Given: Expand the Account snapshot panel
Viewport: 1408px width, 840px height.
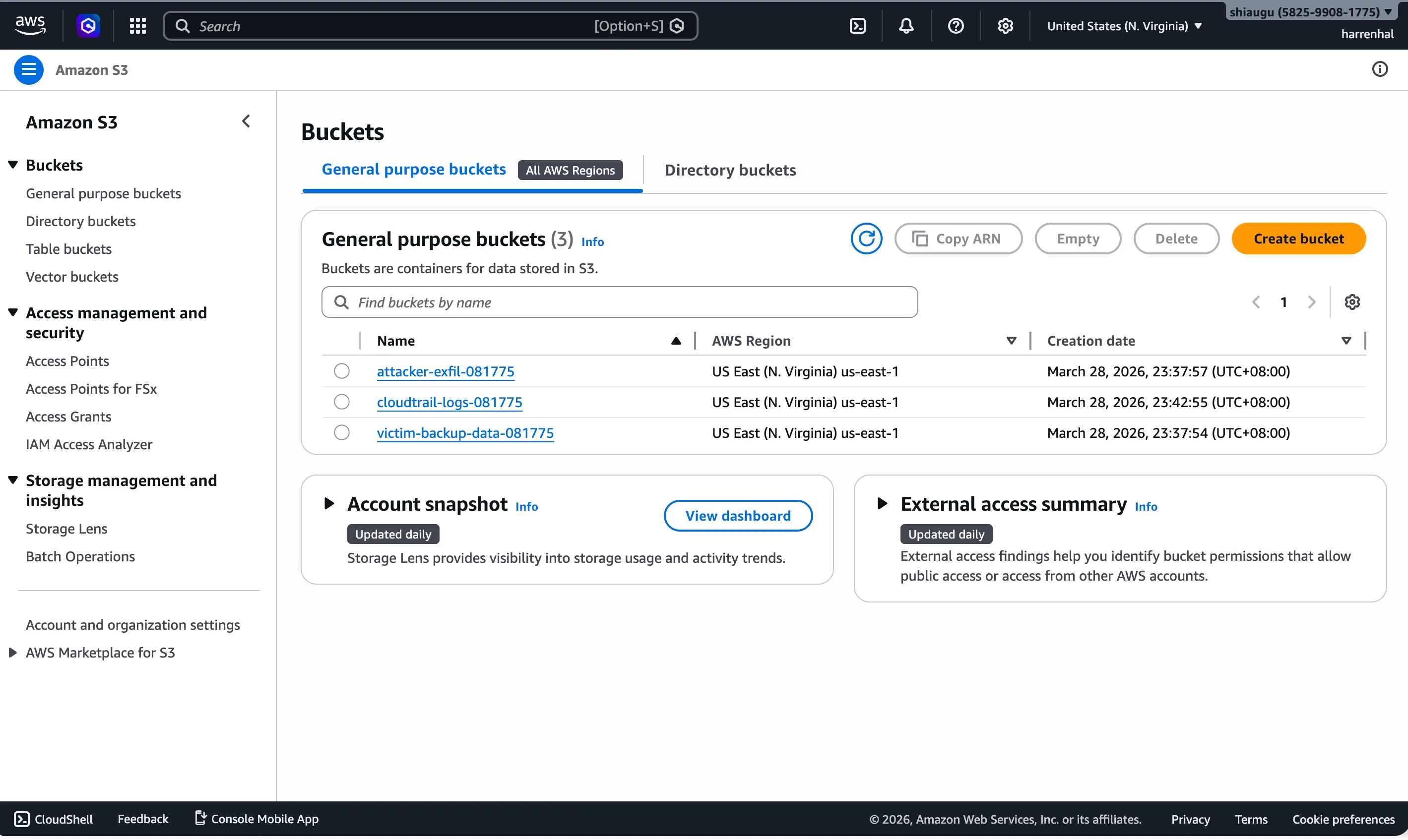Looking at the screenshot, I should coord(328,503).
